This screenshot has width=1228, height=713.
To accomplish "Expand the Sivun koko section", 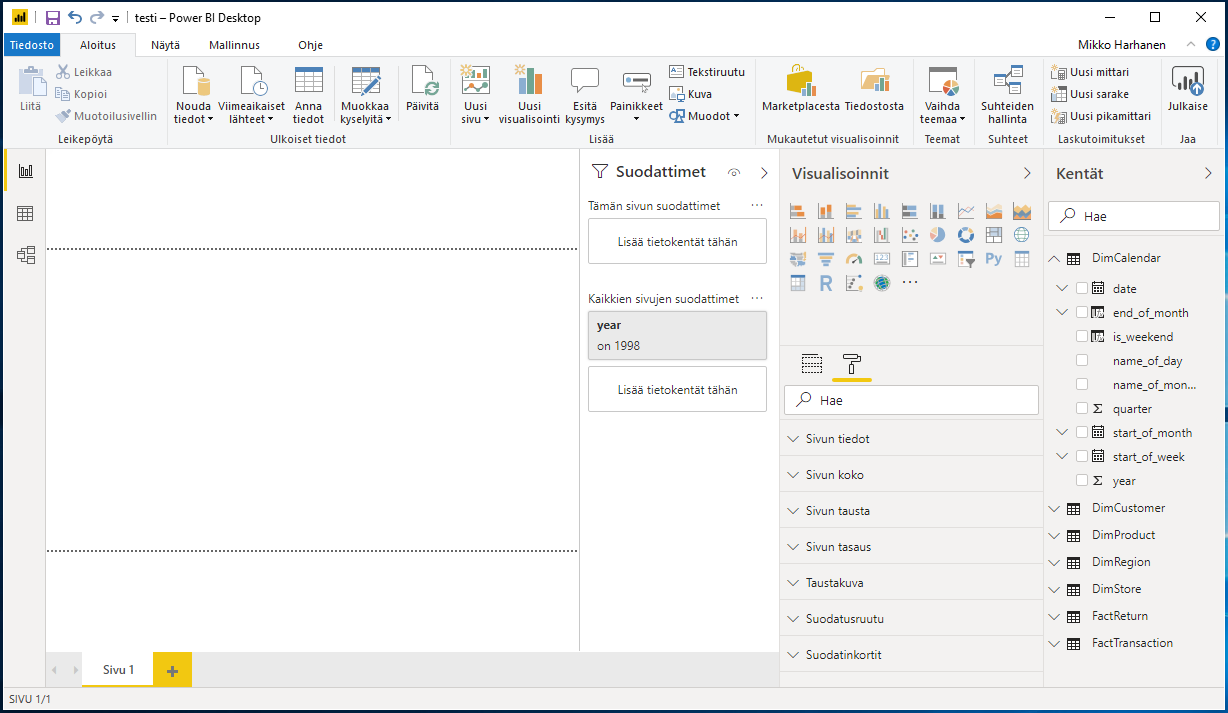I will [911, 475].
